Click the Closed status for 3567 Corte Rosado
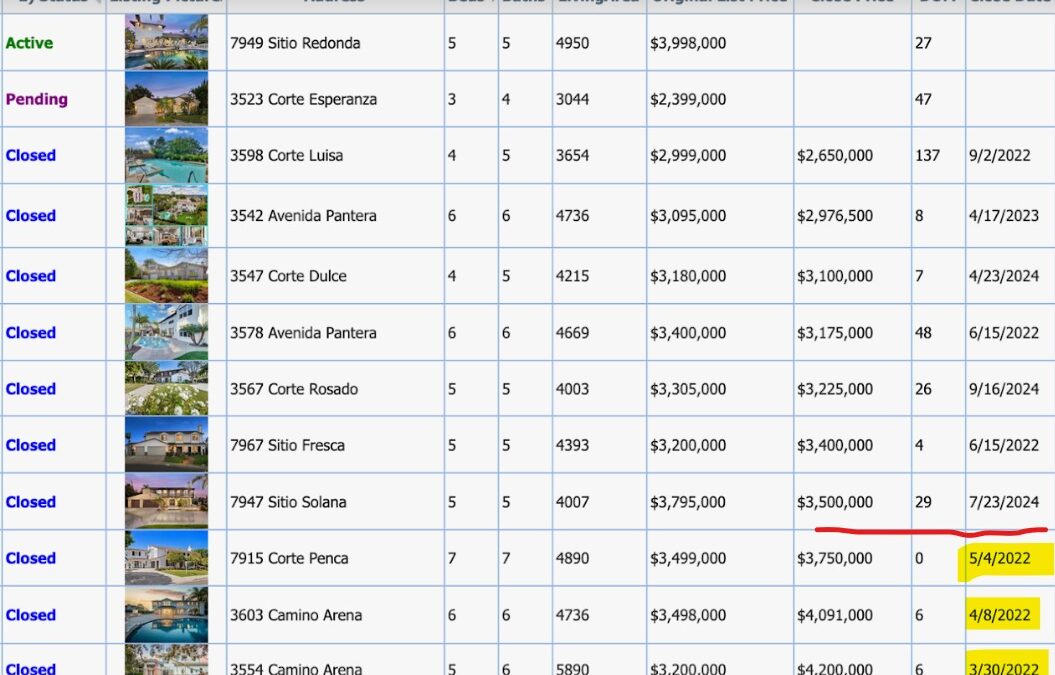Screen dimensions: 1055x675 (30, 389)
